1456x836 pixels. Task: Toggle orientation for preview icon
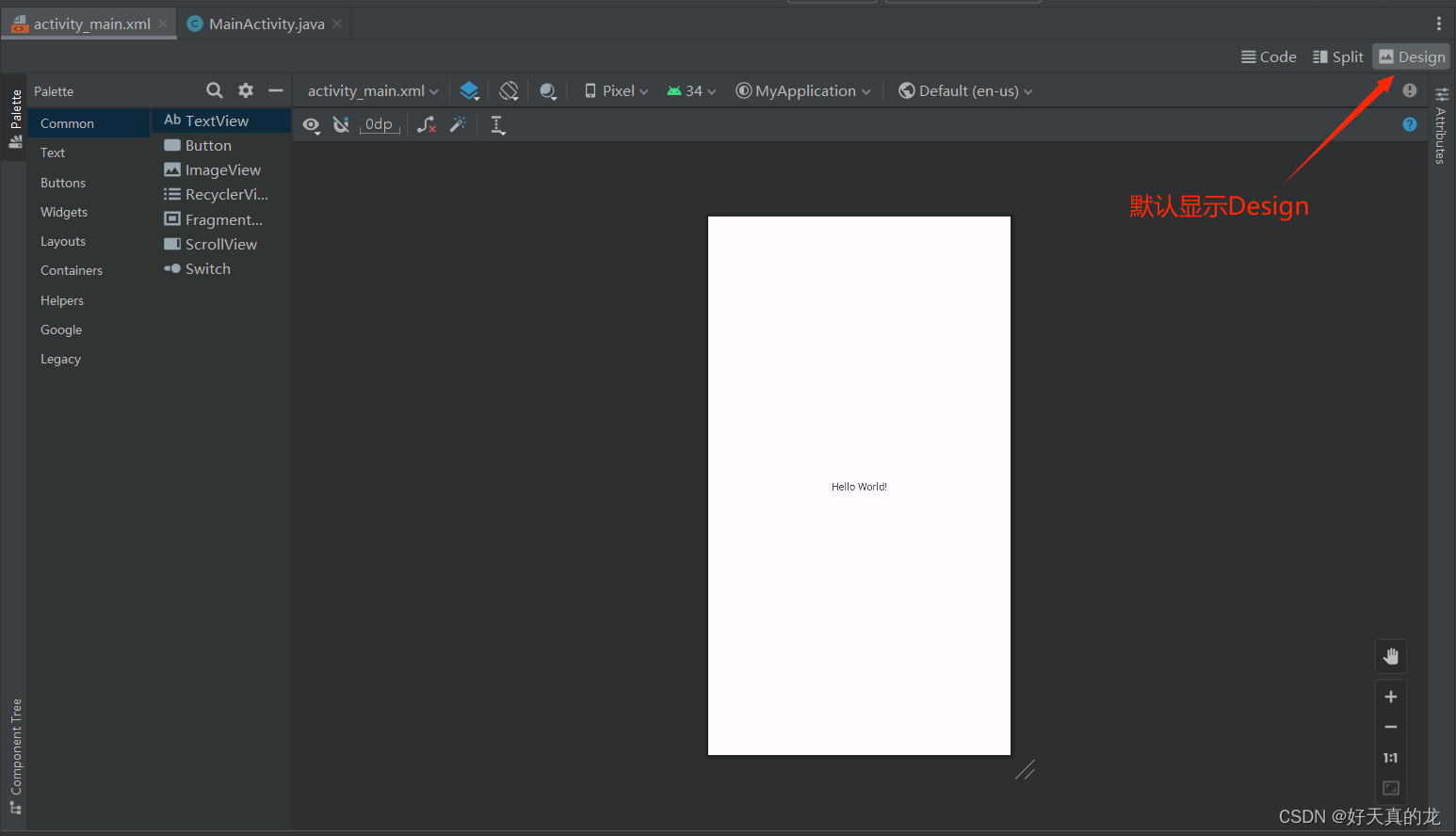pos(509,90)
